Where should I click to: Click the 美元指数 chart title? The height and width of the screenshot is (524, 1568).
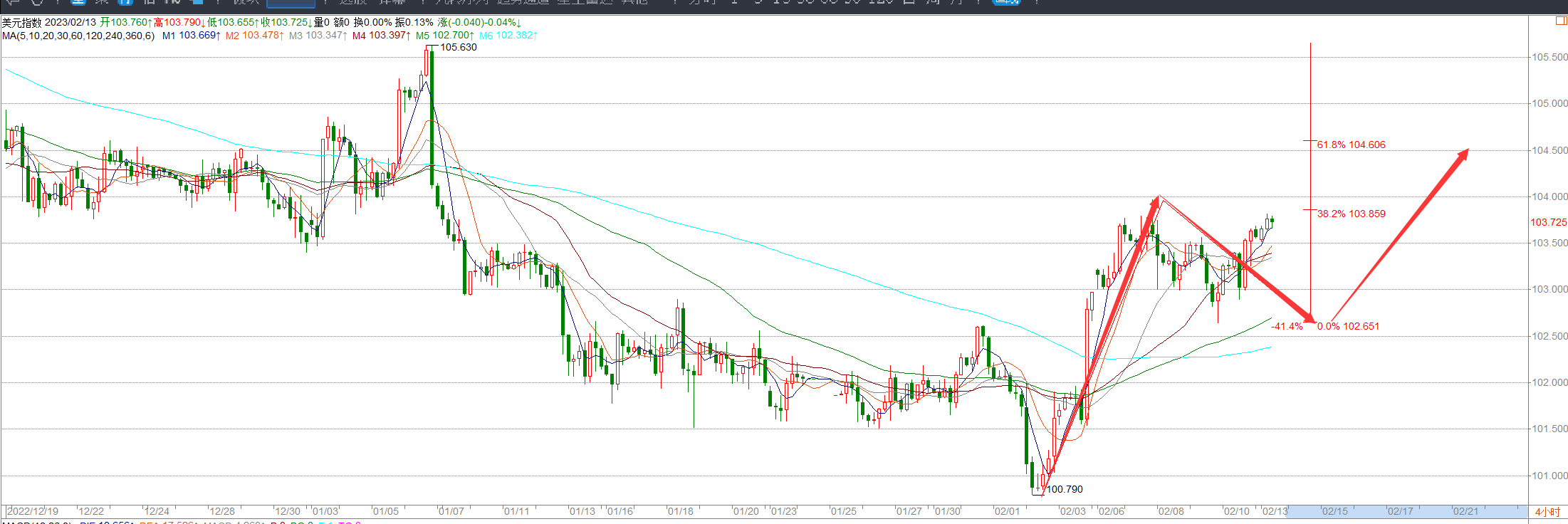[22, 22]
